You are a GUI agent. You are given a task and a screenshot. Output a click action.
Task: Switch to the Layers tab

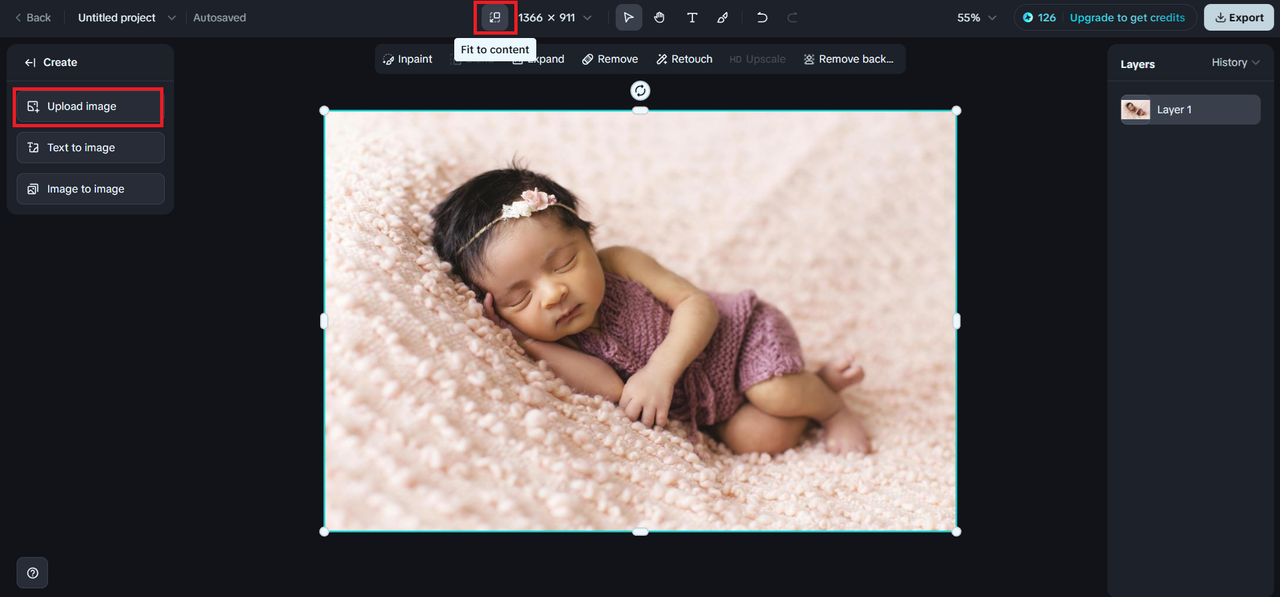1137,64
